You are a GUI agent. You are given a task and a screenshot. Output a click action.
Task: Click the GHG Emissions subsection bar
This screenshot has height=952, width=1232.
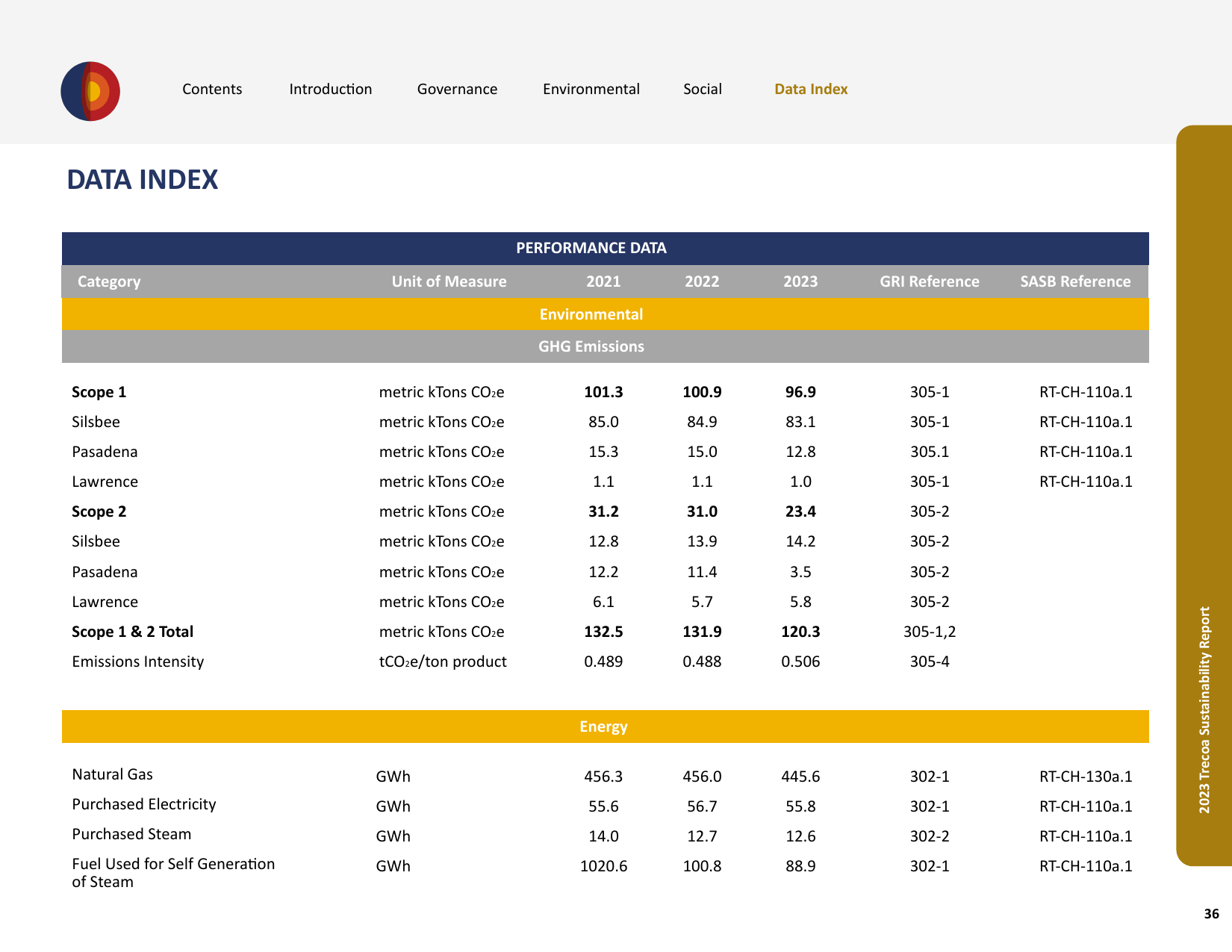(x=606, y=346)
